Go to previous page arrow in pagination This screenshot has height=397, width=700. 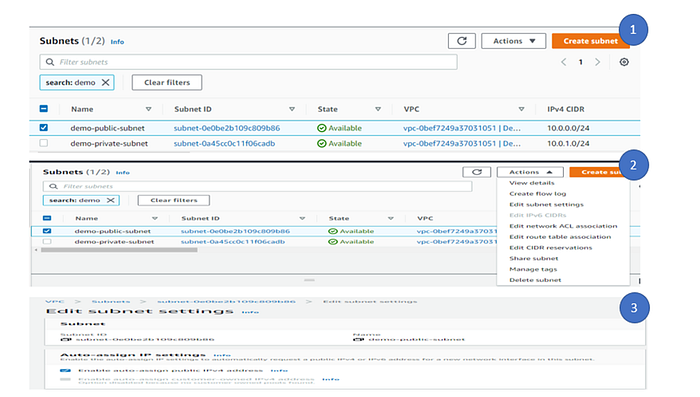click(564, 62)
